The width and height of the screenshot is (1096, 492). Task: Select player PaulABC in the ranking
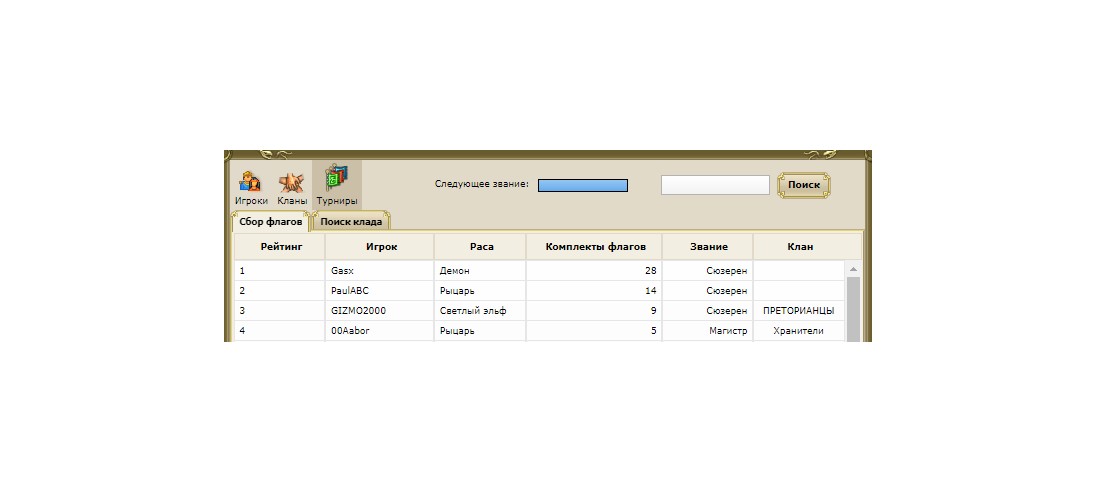350,291
